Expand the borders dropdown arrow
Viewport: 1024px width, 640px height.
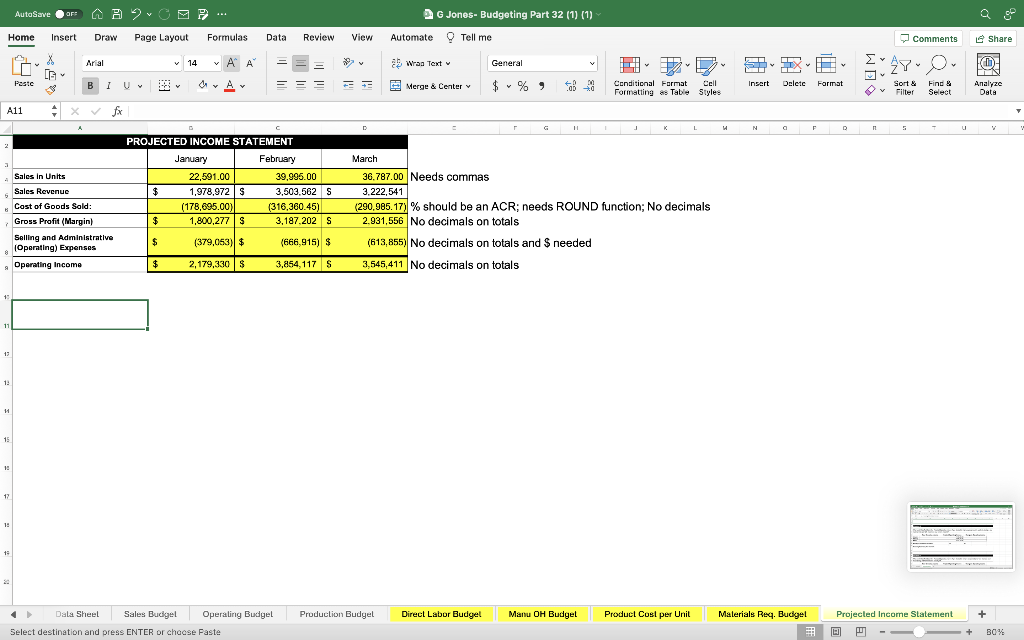click(178, 86)
